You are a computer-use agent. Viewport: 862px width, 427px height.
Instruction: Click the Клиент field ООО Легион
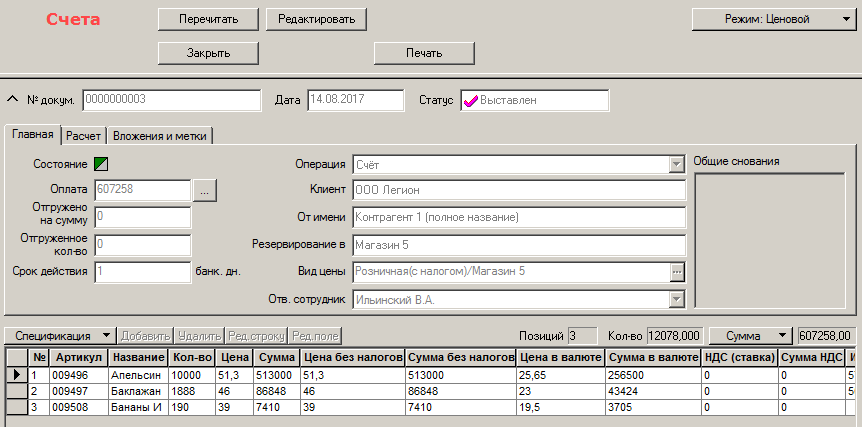click(x=519, y=190)
